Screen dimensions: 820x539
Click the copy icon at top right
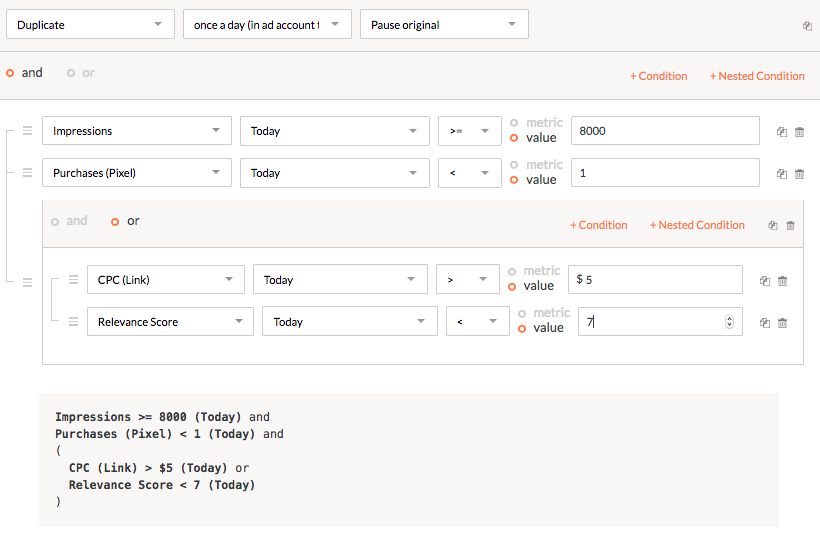tap(807, 26)
